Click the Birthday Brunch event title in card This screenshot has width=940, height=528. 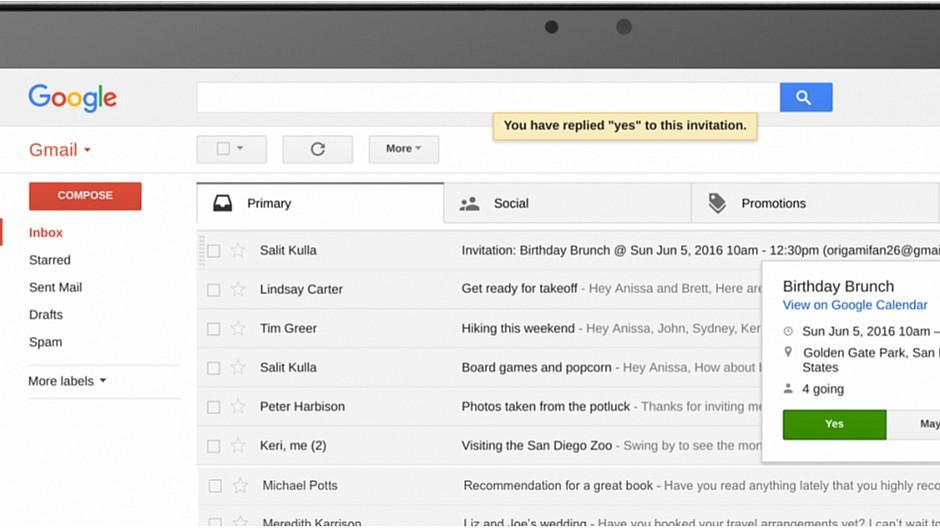tap(838, 286)
